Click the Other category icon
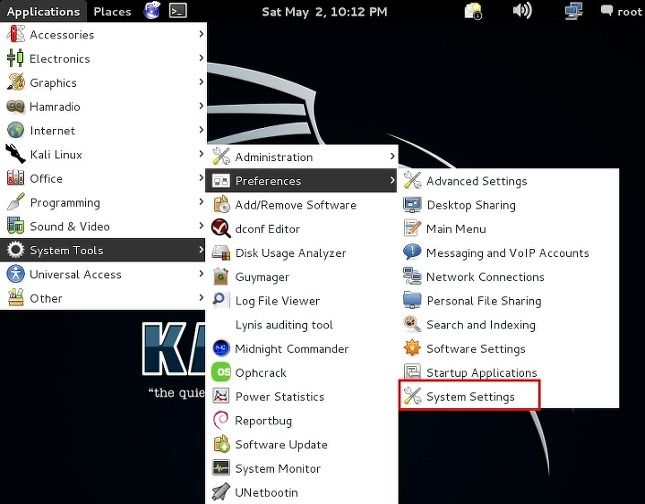645x504 pixels. point(16,298)
